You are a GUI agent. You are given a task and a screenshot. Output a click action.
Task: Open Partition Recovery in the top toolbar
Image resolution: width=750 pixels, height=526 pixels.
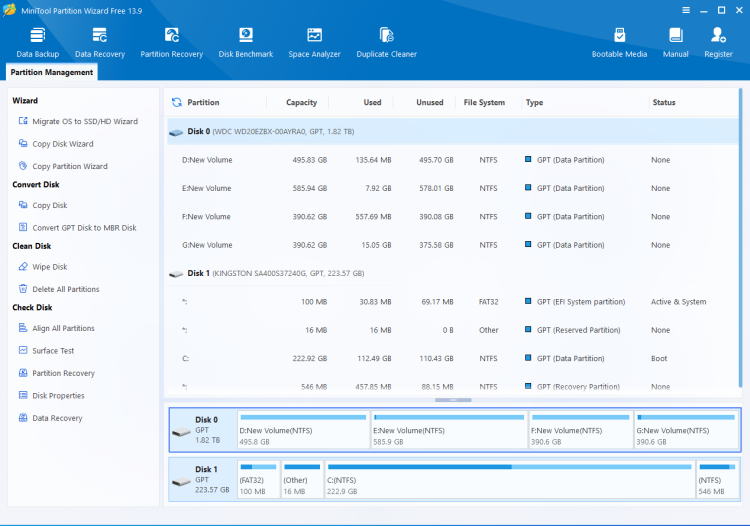(172, 43)
